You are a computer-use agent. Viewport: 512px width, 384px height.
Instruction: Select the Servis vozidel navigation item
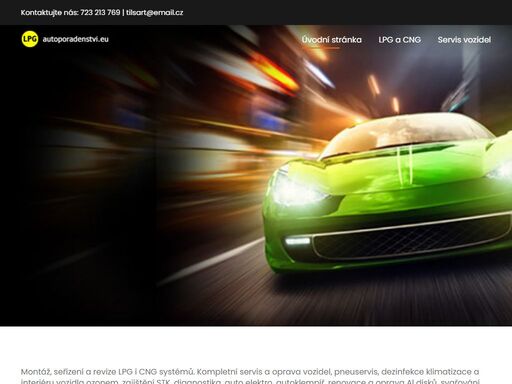pos(464,40)
